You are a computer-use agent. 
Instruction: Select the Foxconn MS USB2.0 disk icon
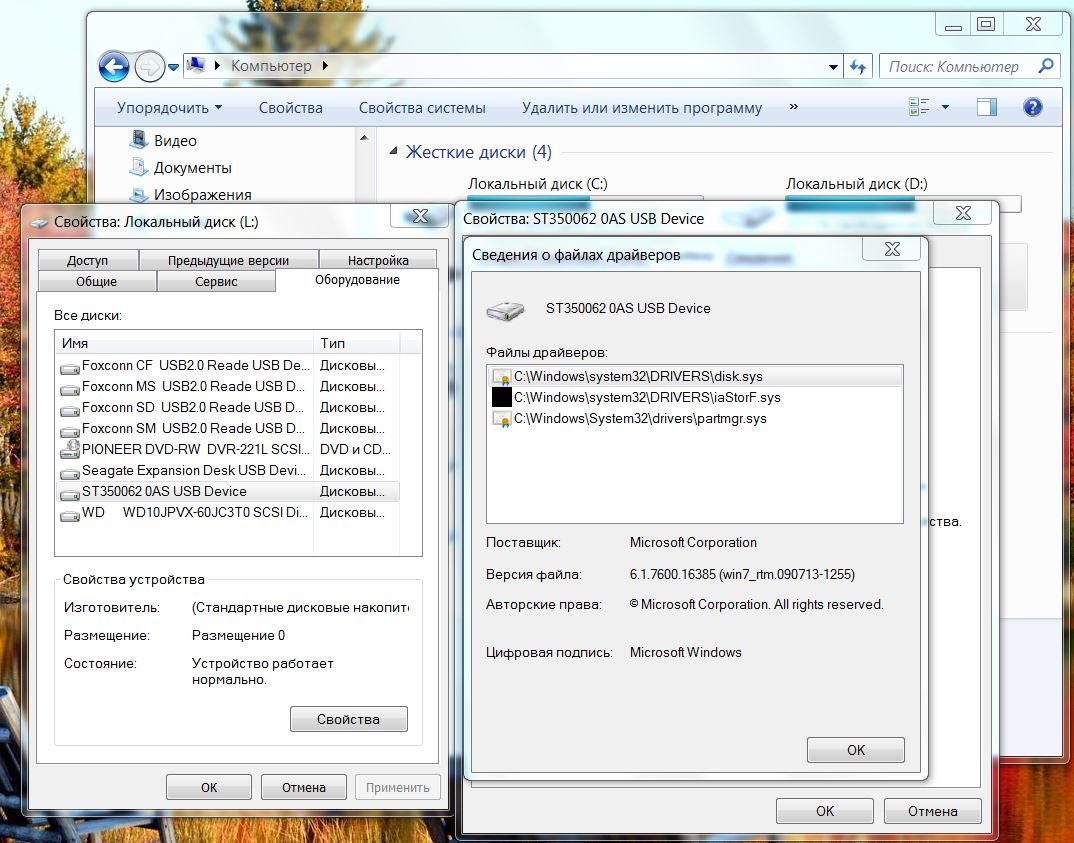(x=69, y=389)
